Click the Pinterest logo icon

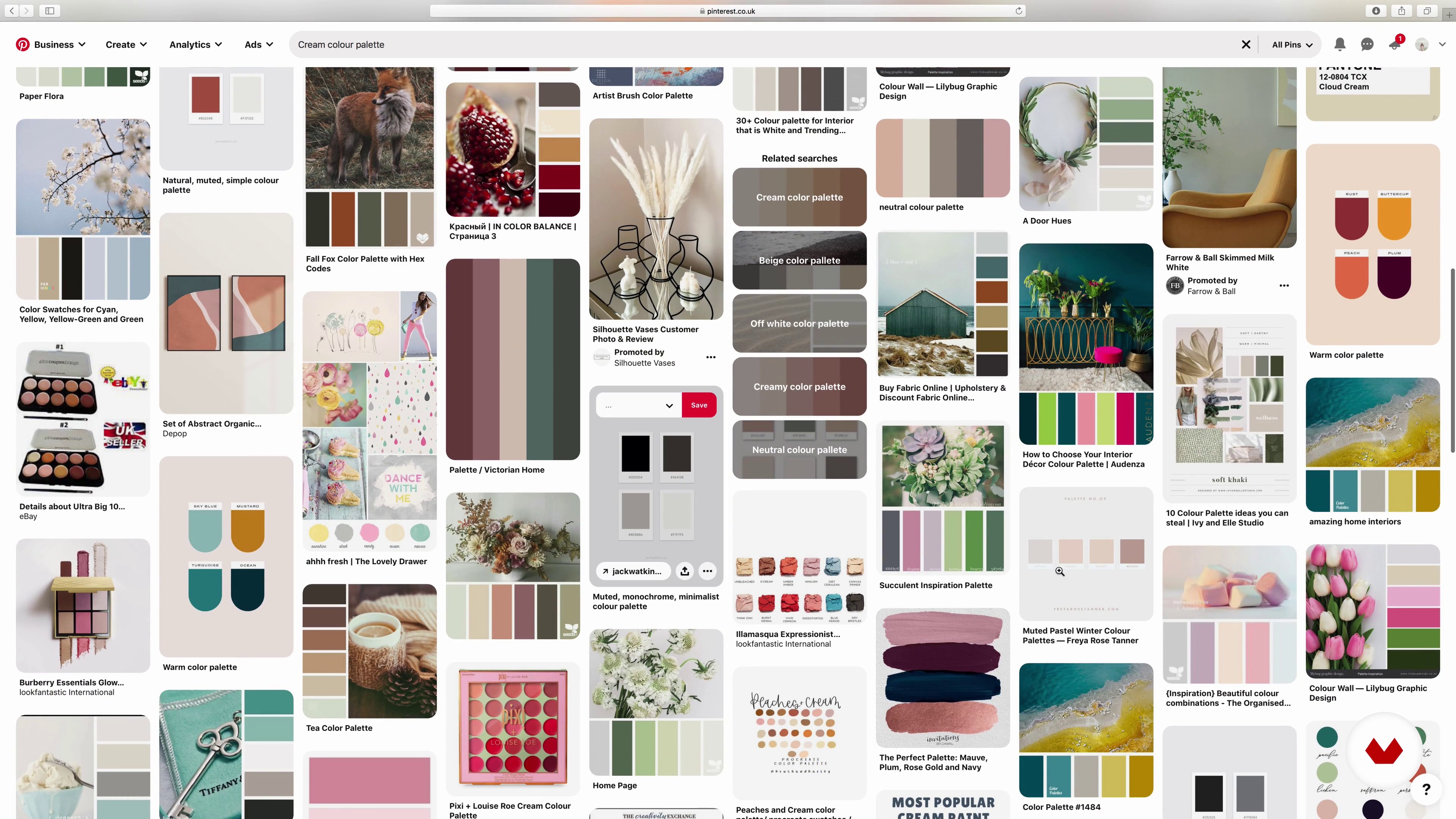click(x=23, y=45)
